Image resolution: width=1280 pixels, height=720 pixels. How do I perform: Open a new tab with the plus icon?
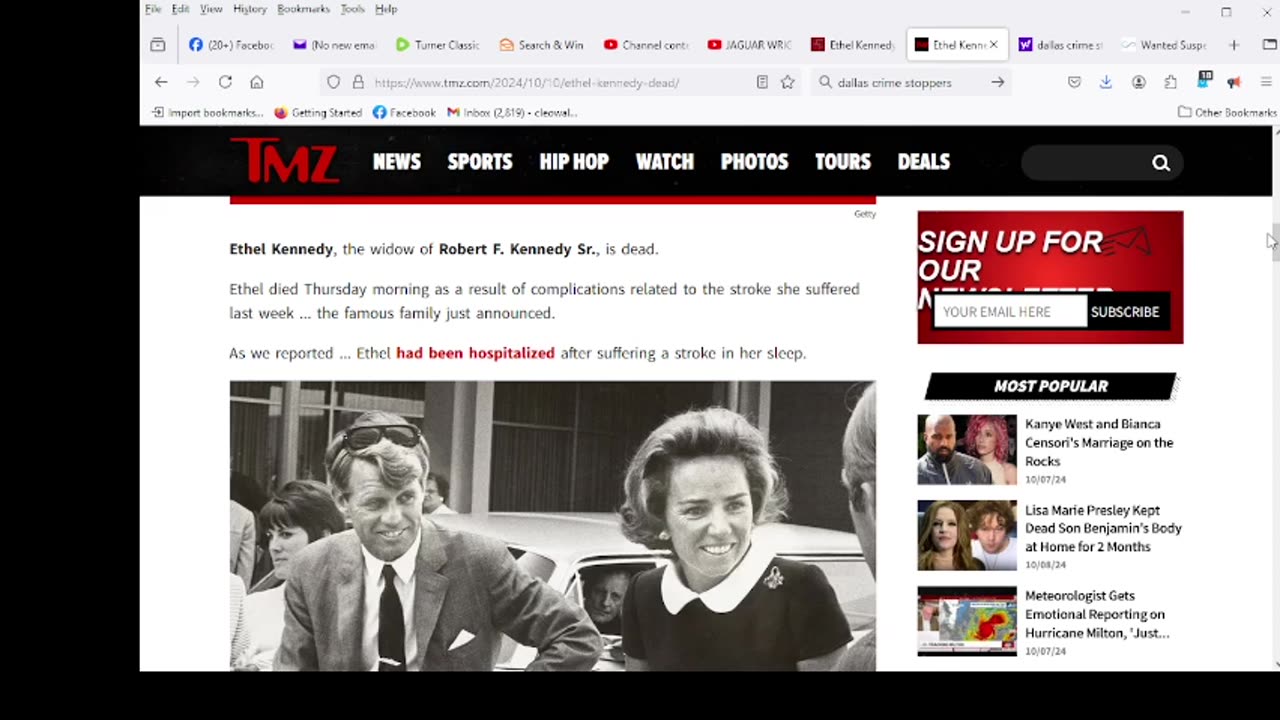pyautogui.click(x=1234, y=45)
